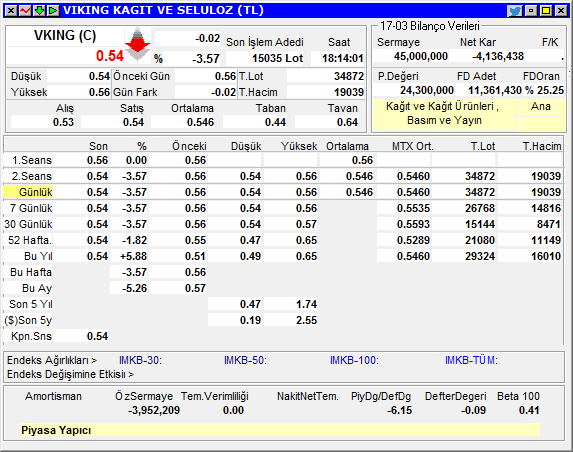Close the window via right X button

click(561, 11)
